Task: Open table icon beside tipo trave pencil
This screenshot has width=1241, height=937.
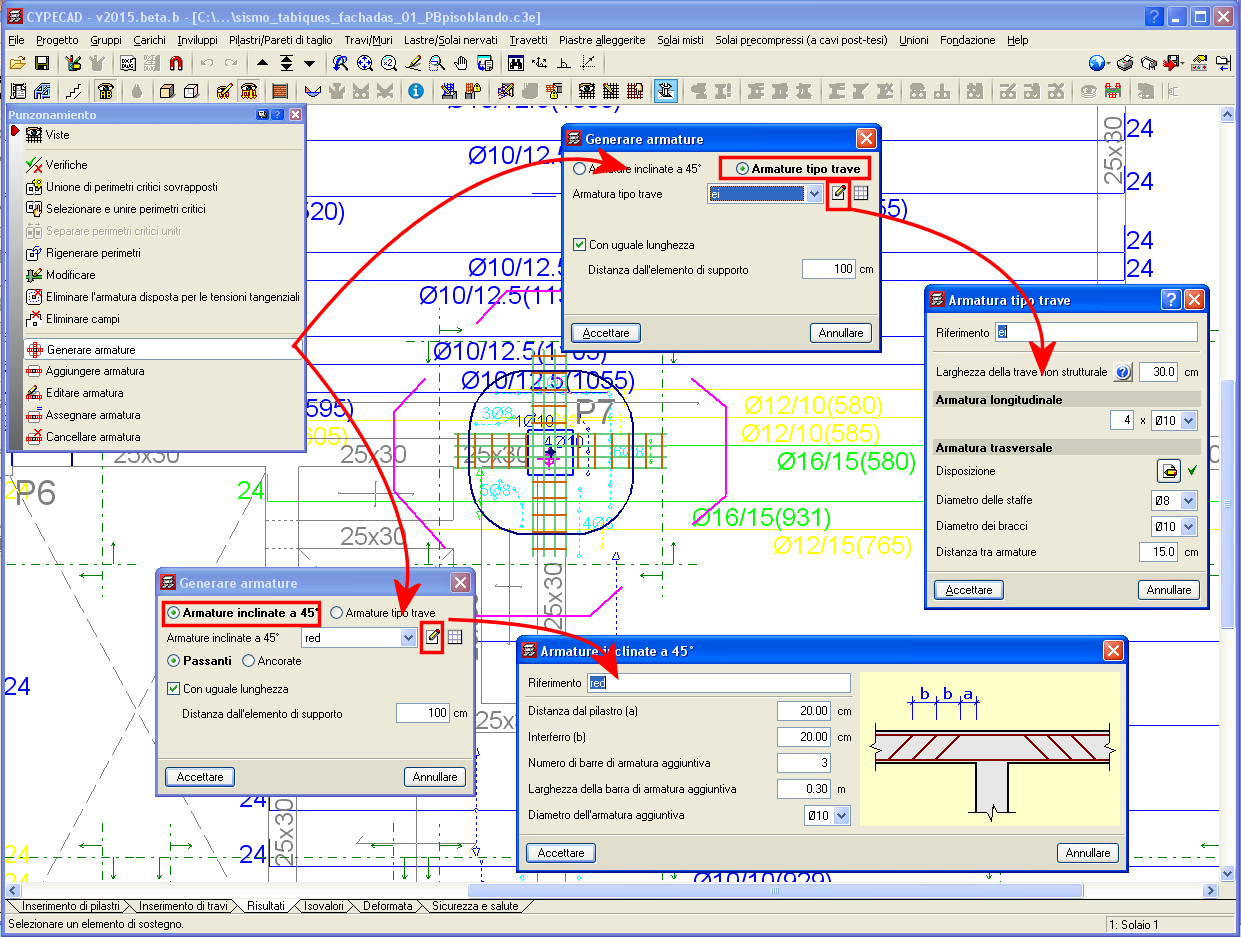Action: [861, 193]
